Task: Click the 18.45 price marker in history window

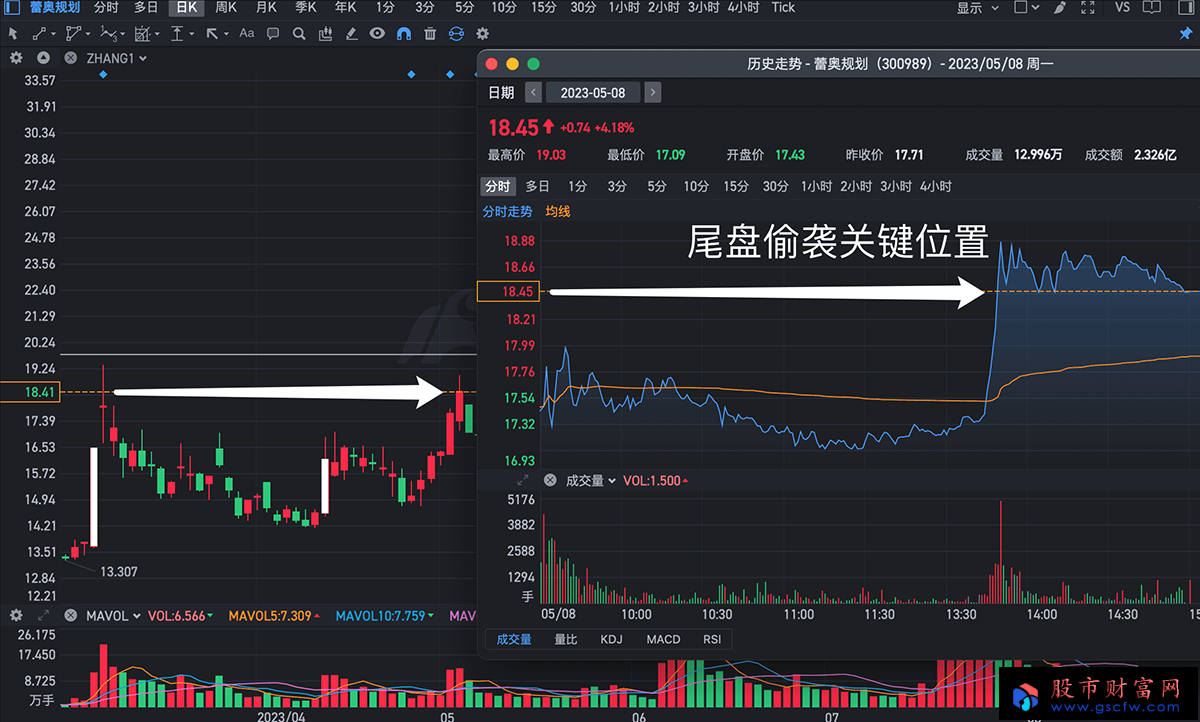Action: point(510,292)
